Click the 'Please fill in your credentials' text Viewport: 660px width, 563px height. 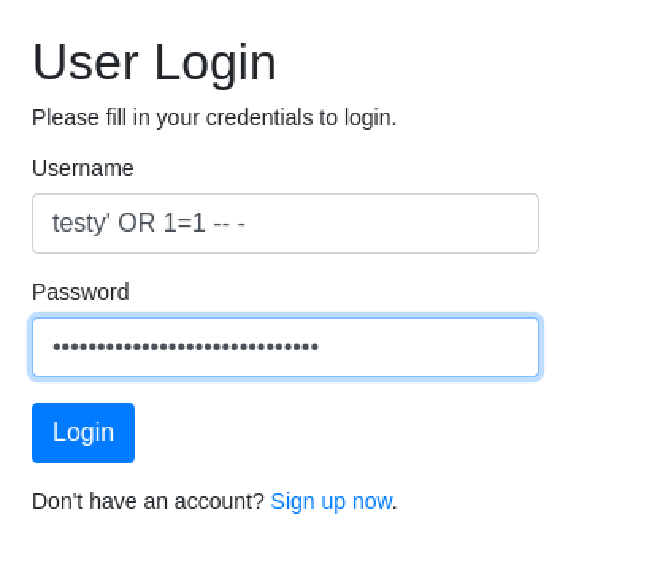point(214,117)
